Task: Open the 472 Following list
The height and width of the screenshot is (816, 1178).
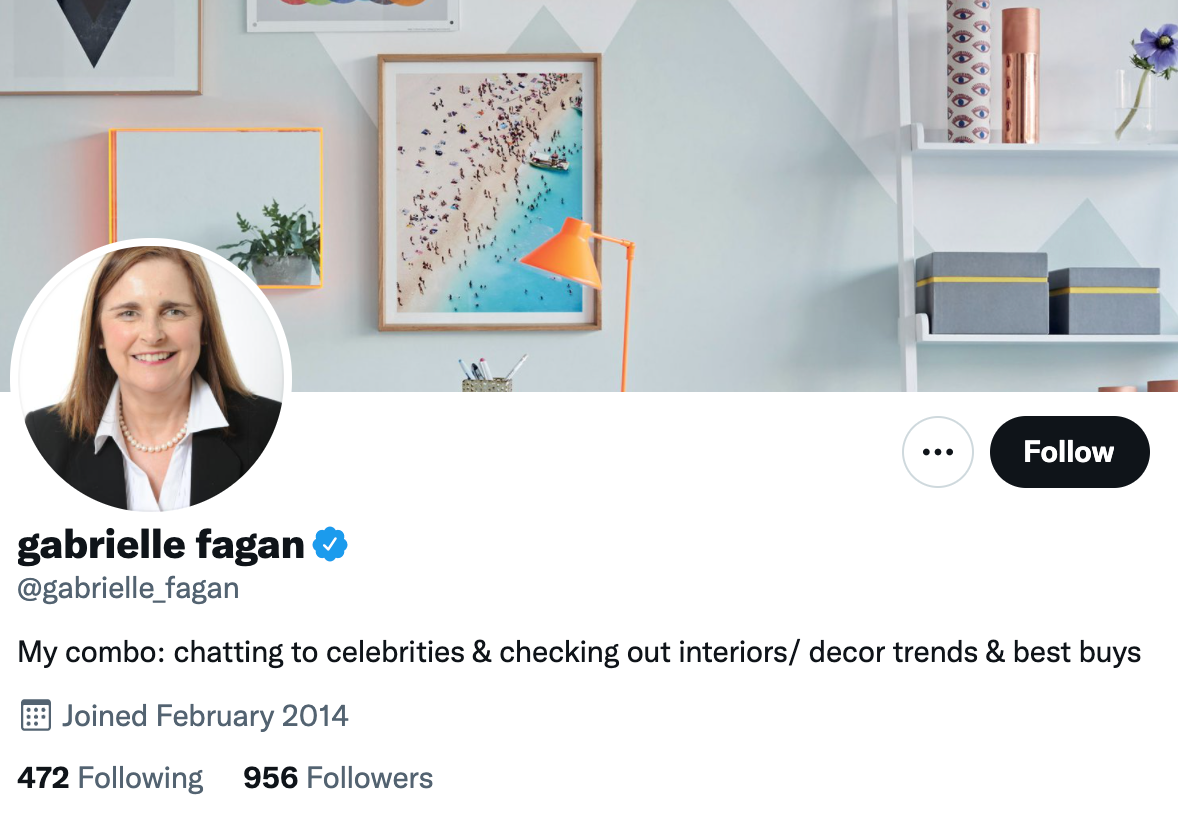Action: click(109, 777)
